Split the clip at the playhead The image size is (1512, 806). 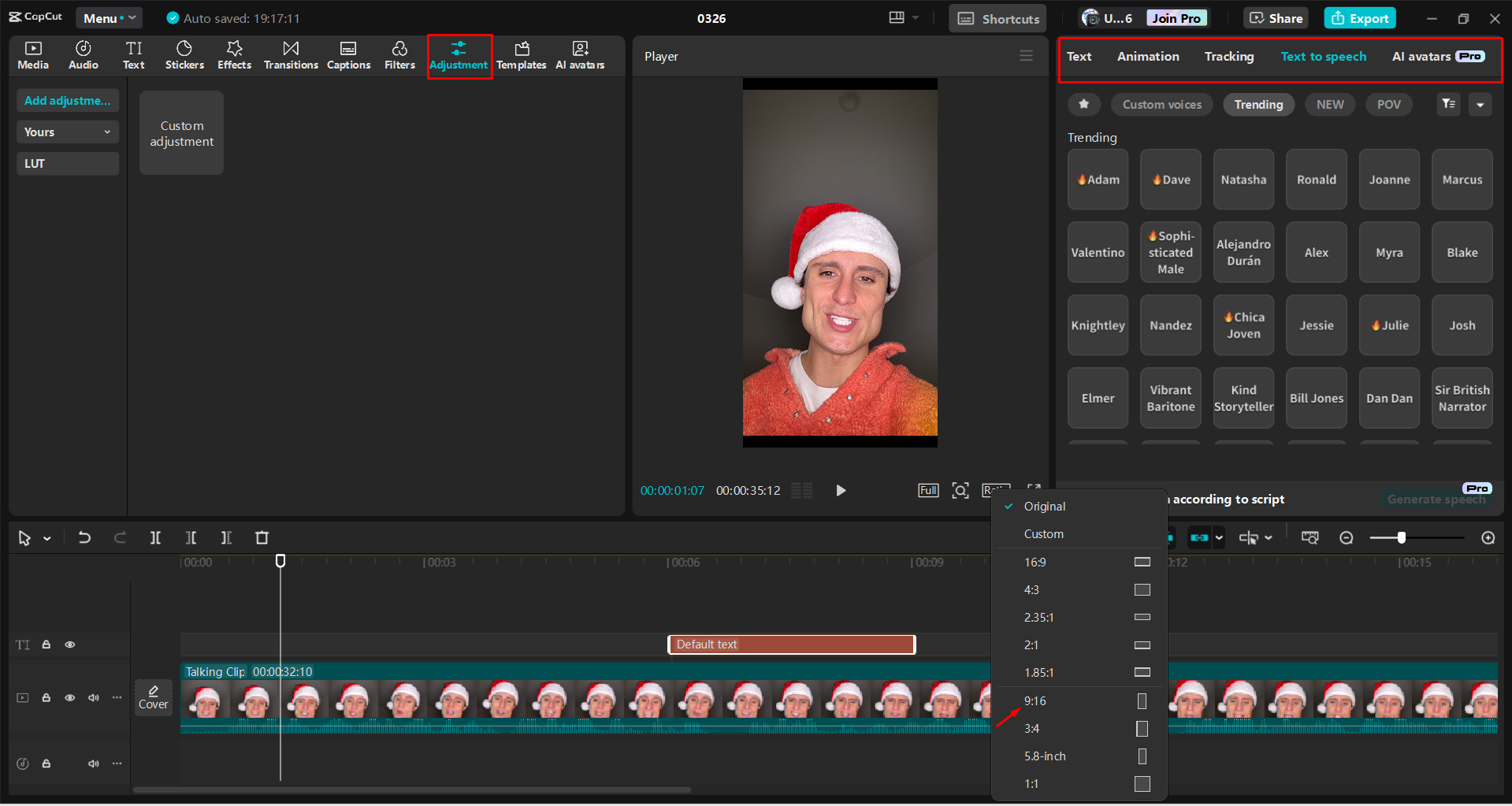tap(155, 537)
